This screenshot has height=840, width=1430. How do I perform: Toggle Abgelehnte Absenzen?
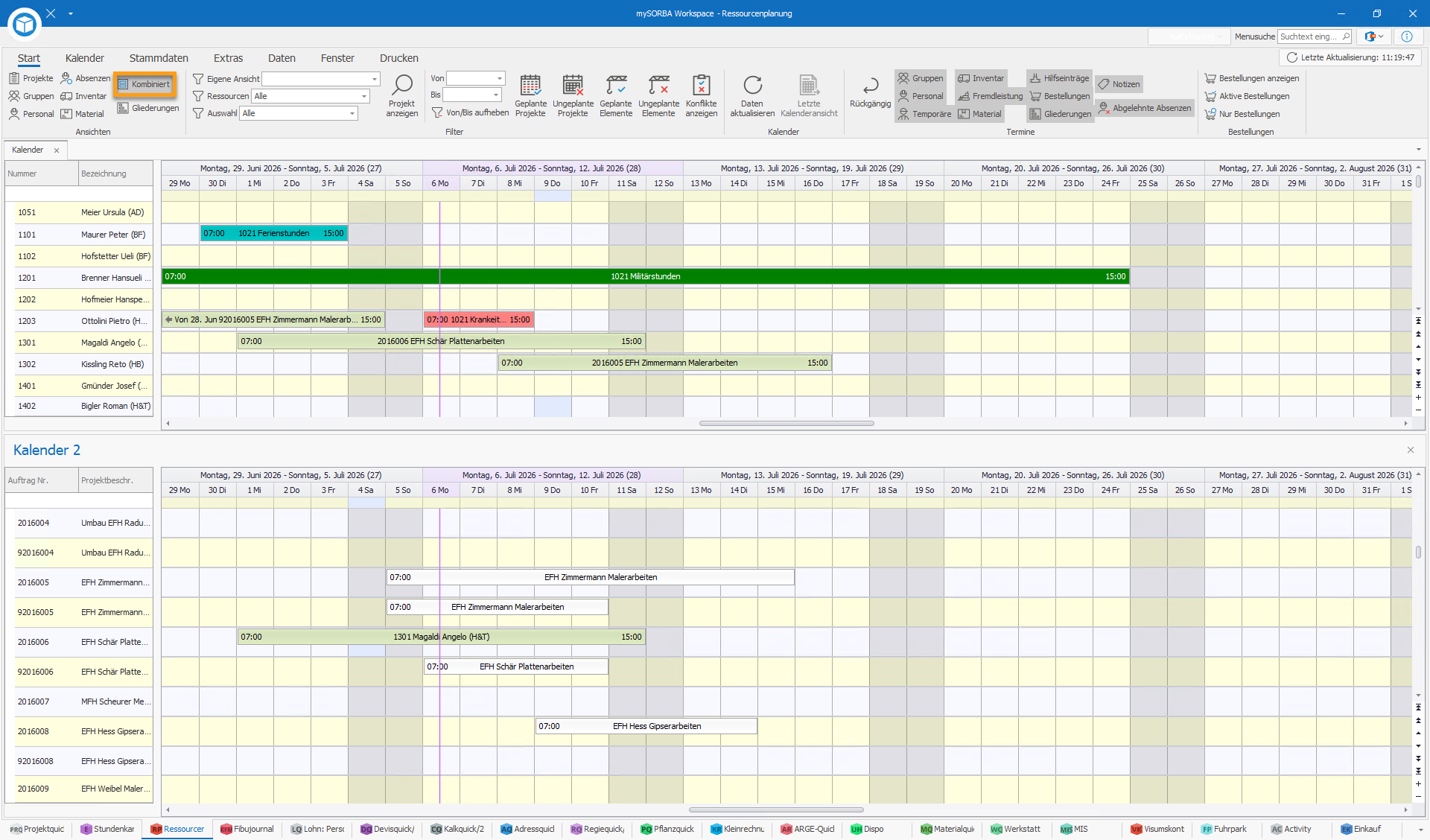(1144, 108)
